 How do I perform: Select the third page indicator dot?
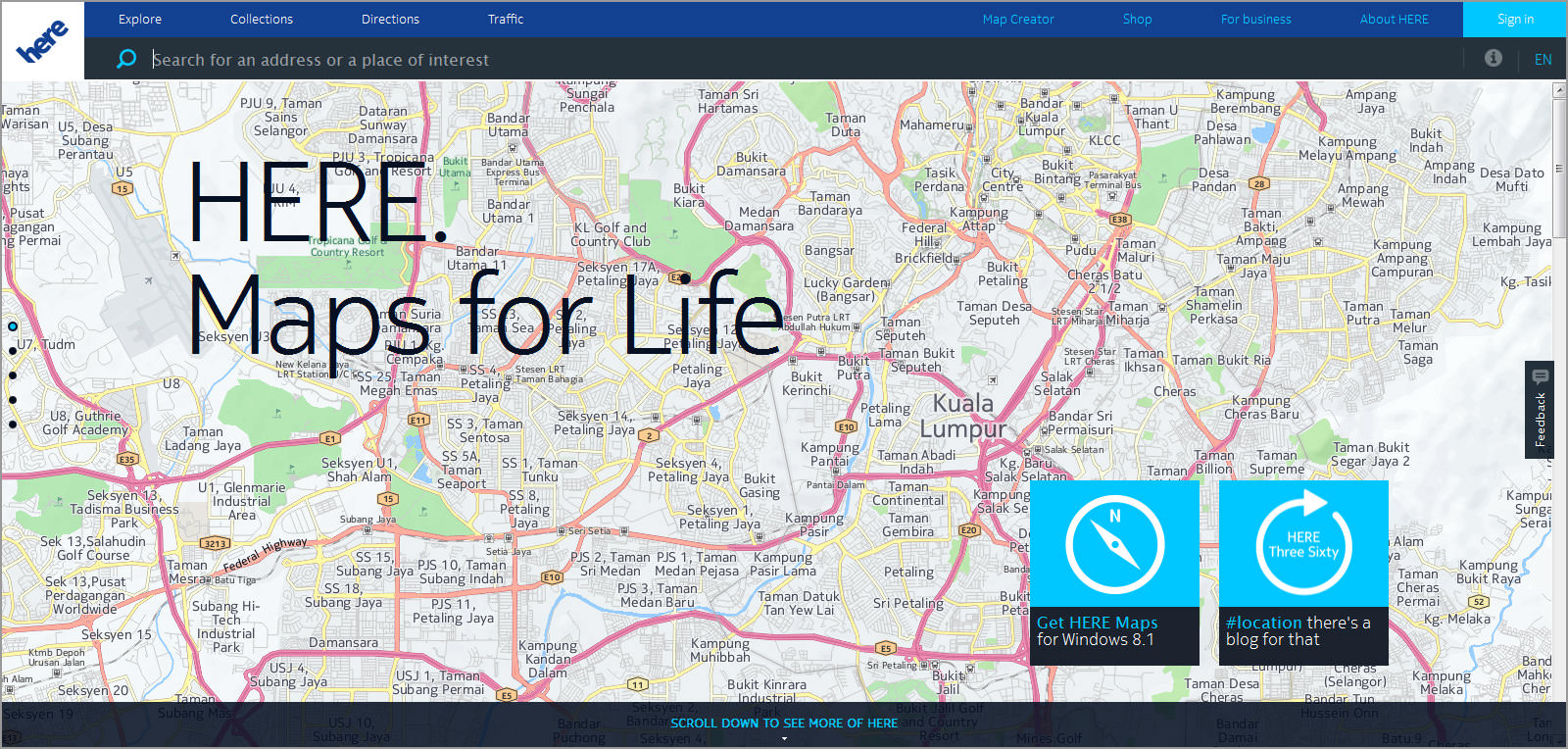[x=13, y=375]
